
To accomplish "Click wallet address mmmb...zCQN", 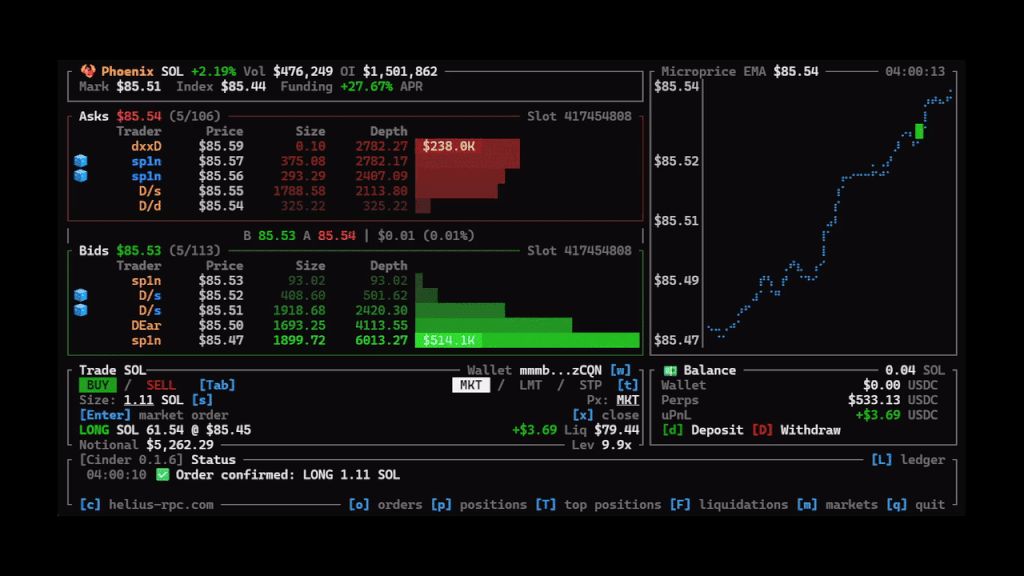I will click(560, 370).
